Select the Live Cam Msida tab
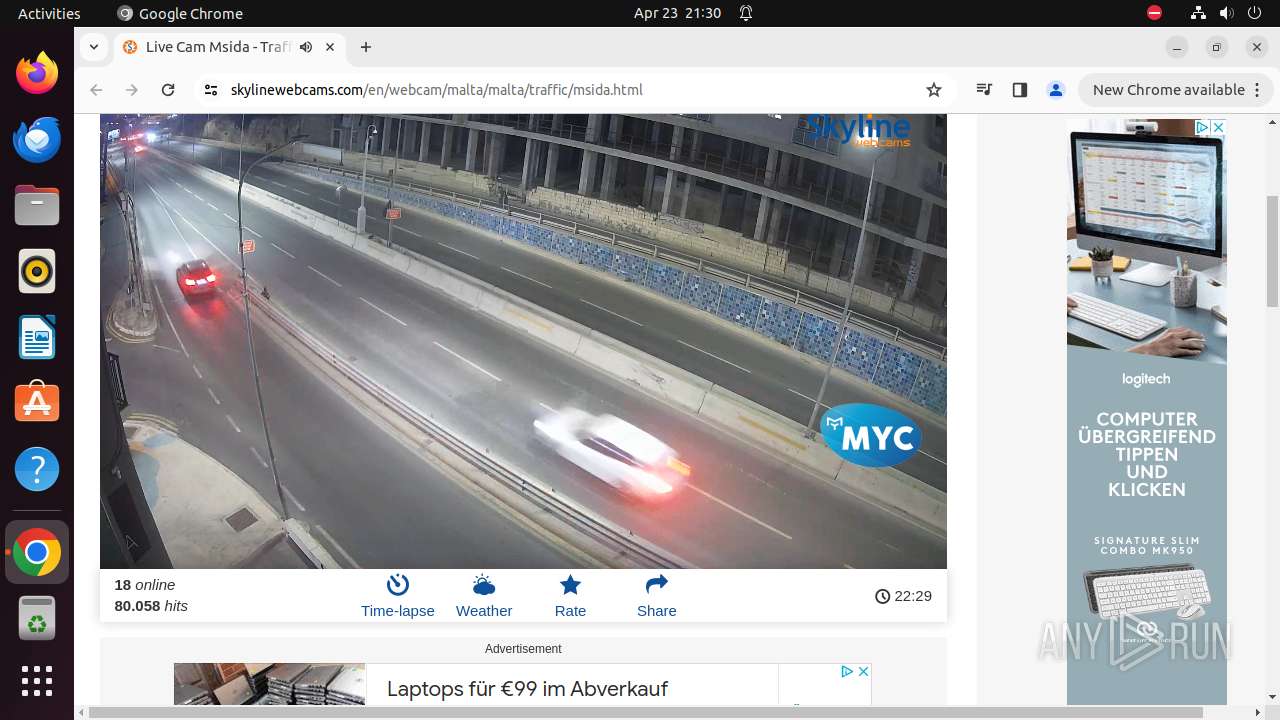Viewport: 1280px width, 720px height. (x=228, y=47)
